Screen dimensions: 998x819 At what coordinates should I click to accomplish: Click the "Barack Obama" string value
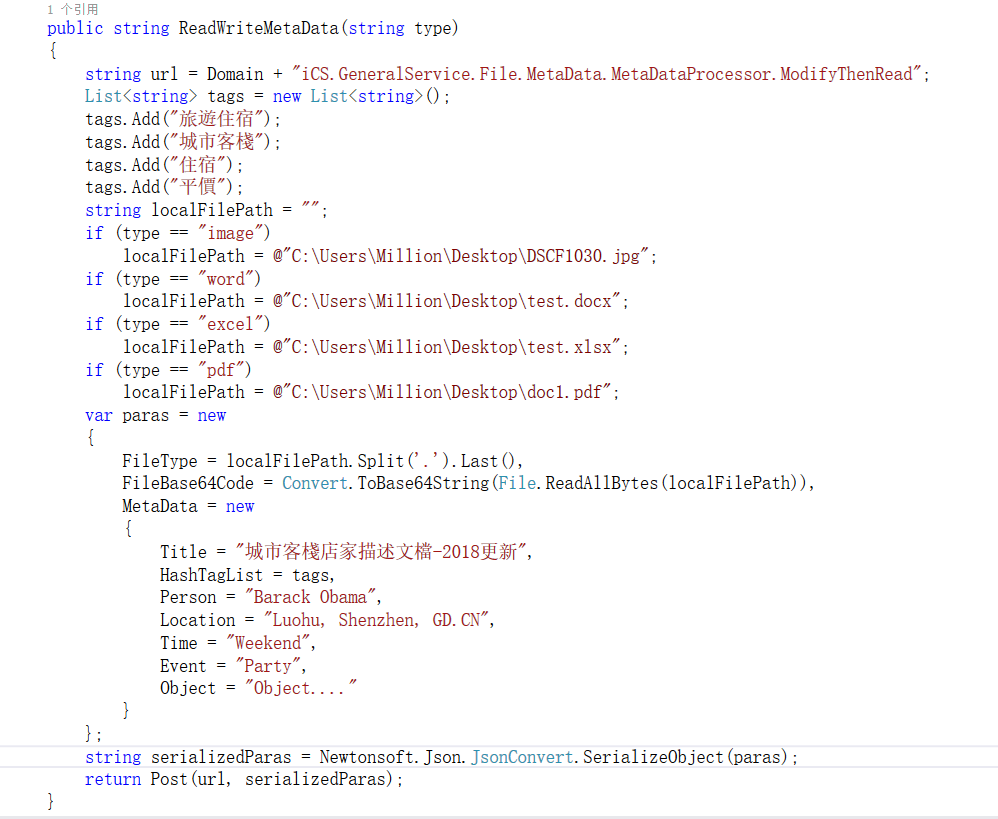coord(310,597)
